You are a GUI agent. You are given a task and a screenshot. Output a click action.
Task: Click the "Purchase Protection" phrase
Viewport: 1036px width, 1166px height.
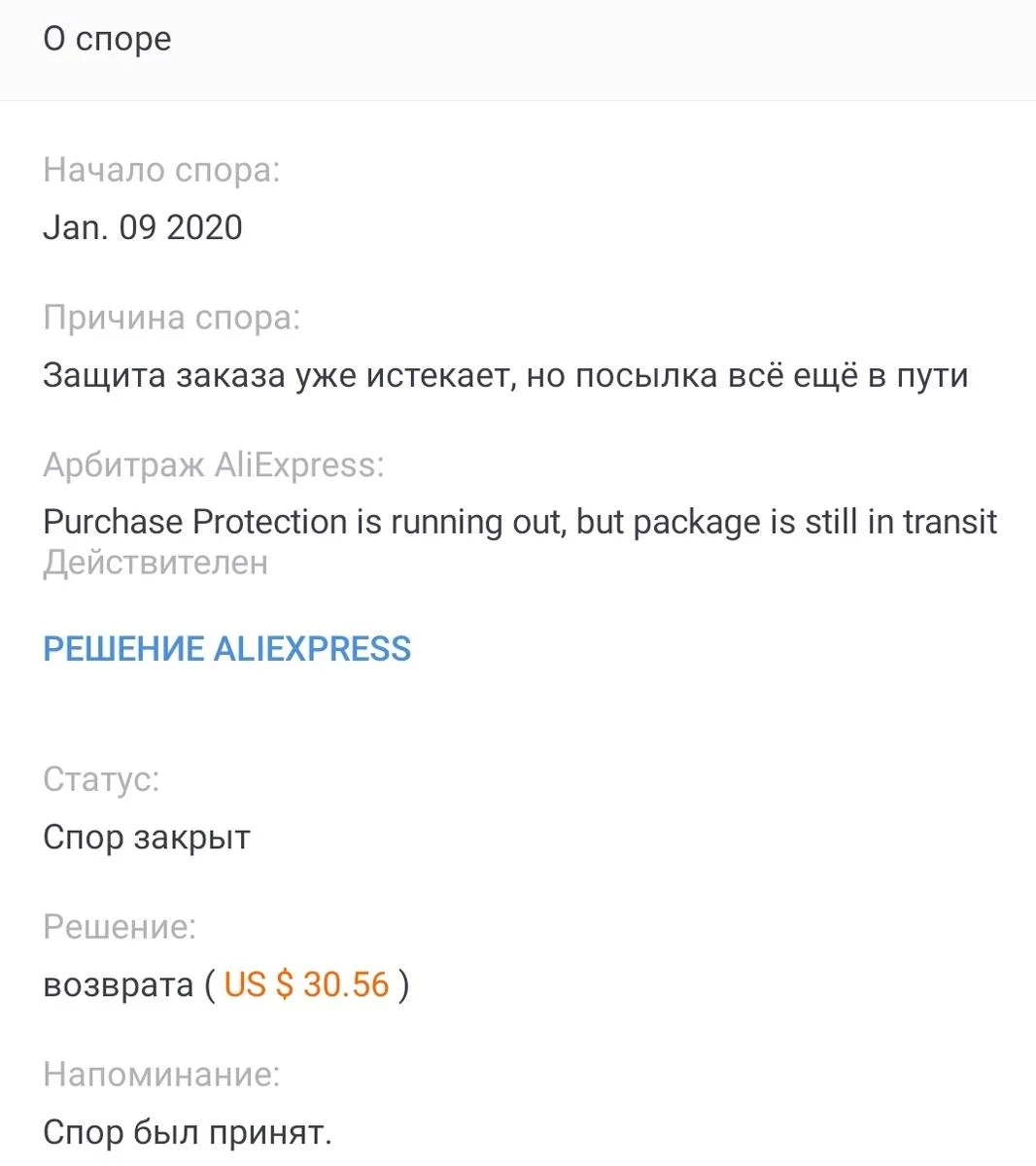click(194, 522)
